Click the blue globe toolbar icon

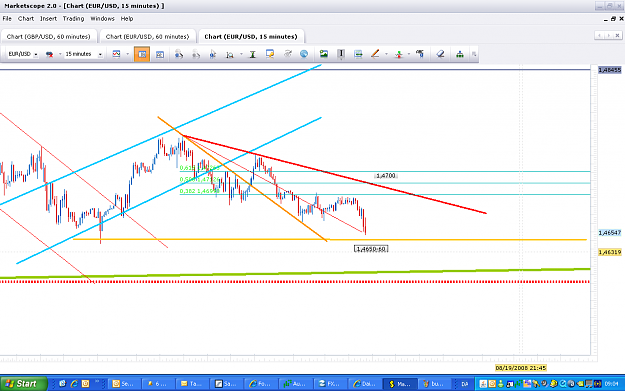click(x=304, y=54)
